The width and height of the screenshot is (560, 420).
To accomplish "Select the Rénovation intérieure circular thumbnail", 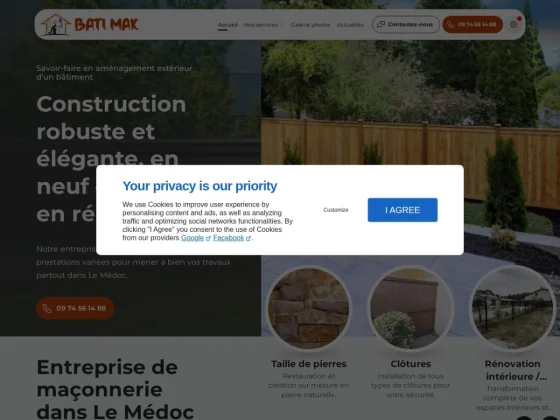I will [512, 308].
